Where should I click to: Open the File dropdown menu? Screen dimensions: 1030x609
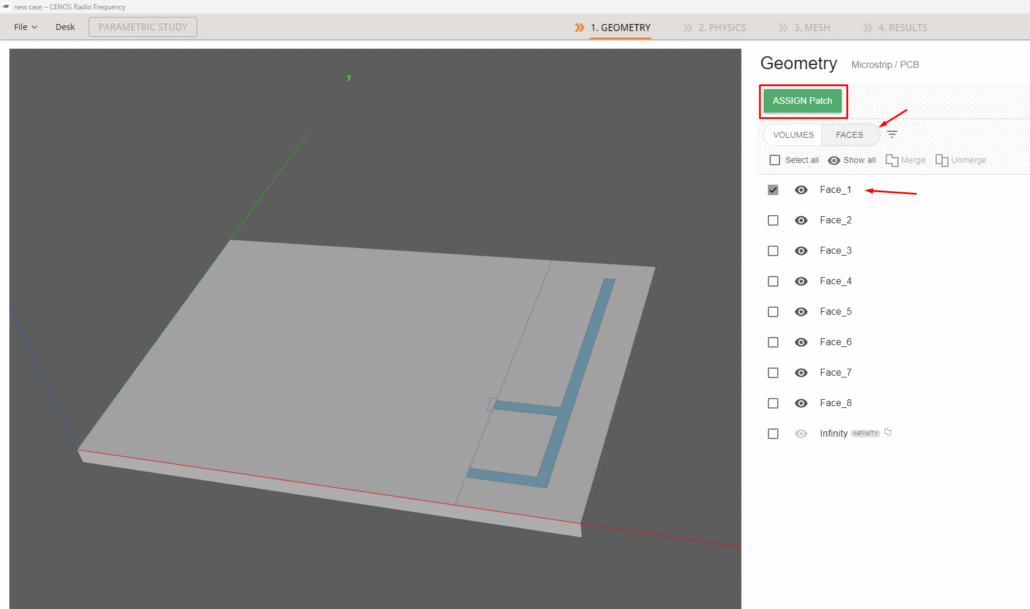tap(26, 27)
